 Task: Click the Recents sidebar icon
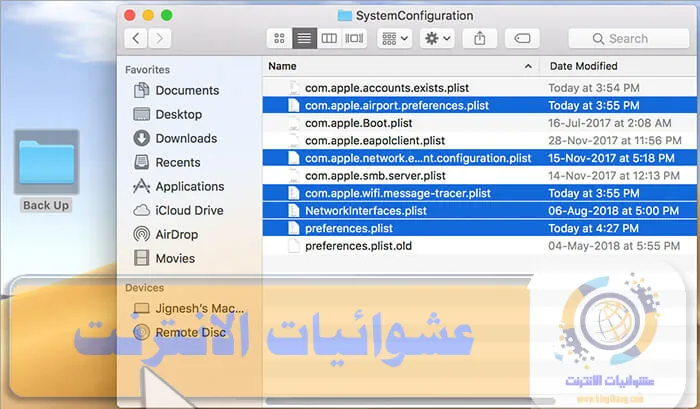click(x=142, y=163)
